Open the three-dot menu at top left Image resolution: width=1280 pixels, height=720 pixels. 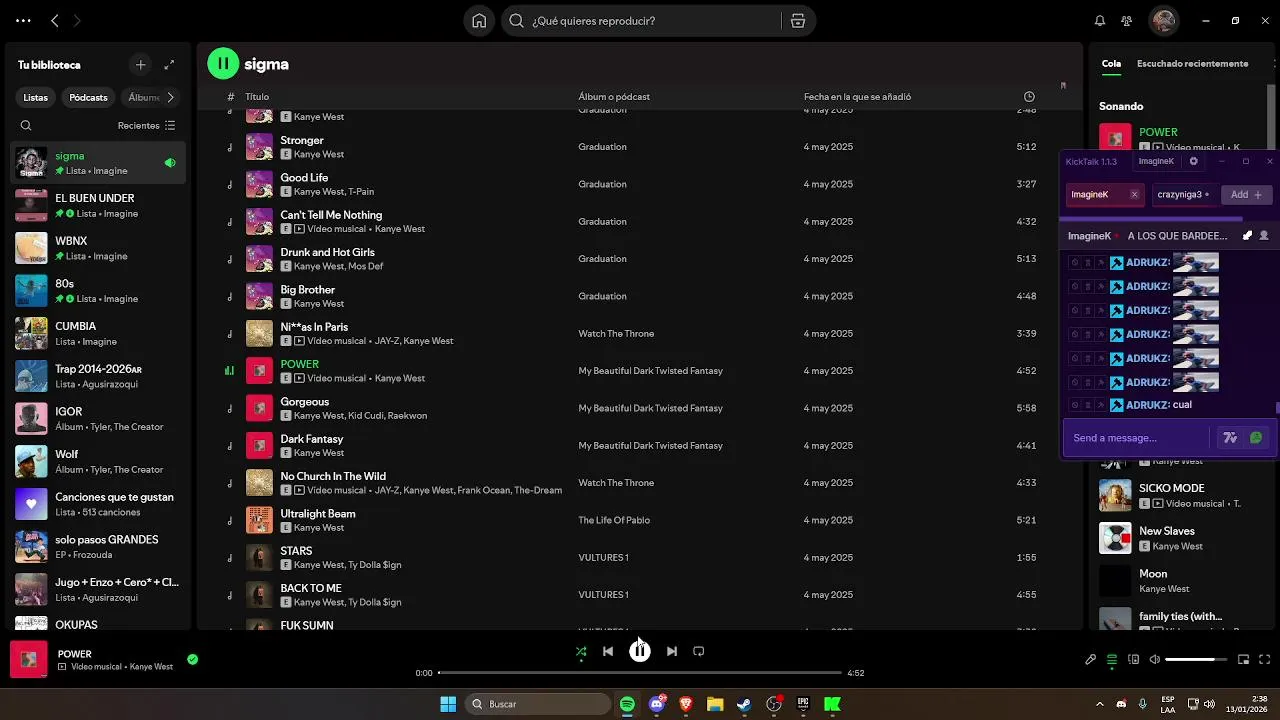(x=23, y=20)
